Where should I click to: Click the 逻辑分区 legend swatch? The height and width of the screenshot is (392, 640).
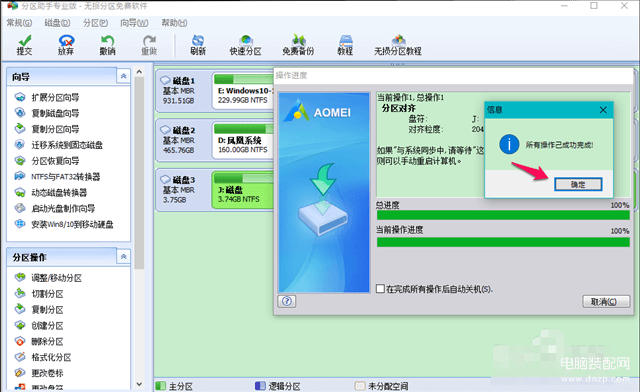tap(260, 386)
